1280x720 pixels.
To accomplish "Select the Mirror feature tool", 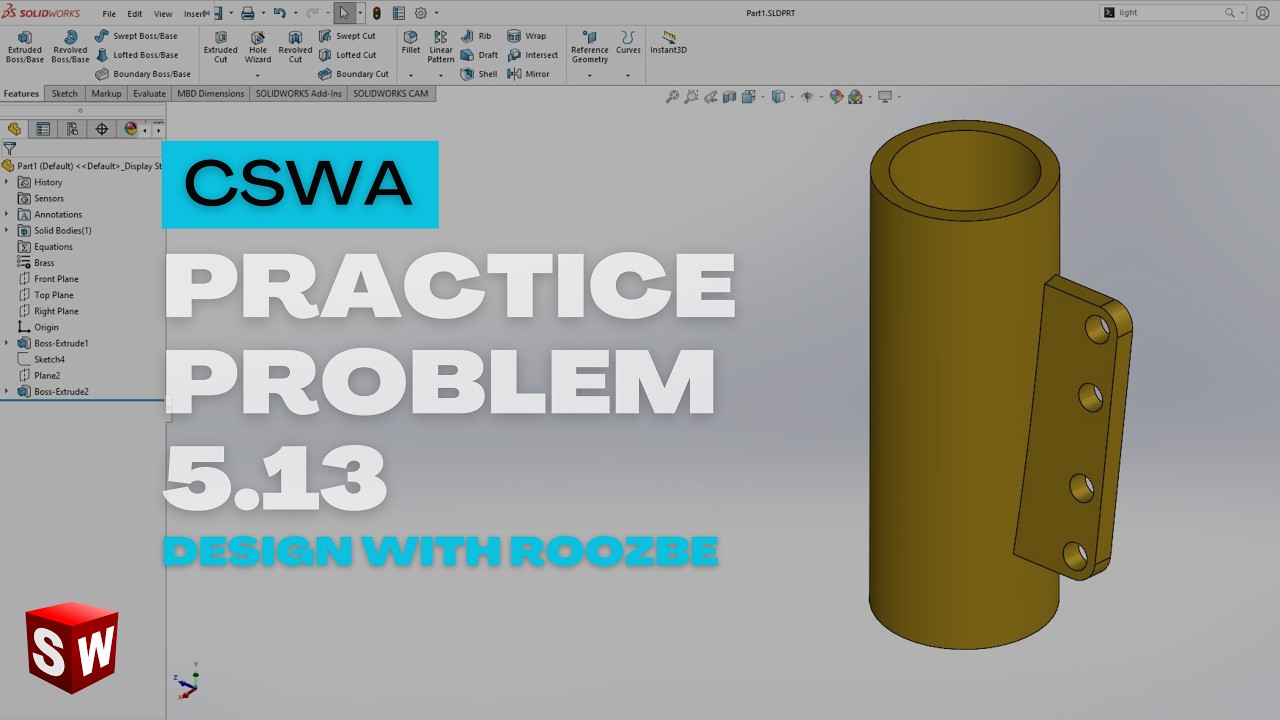I will click(529, 74).
